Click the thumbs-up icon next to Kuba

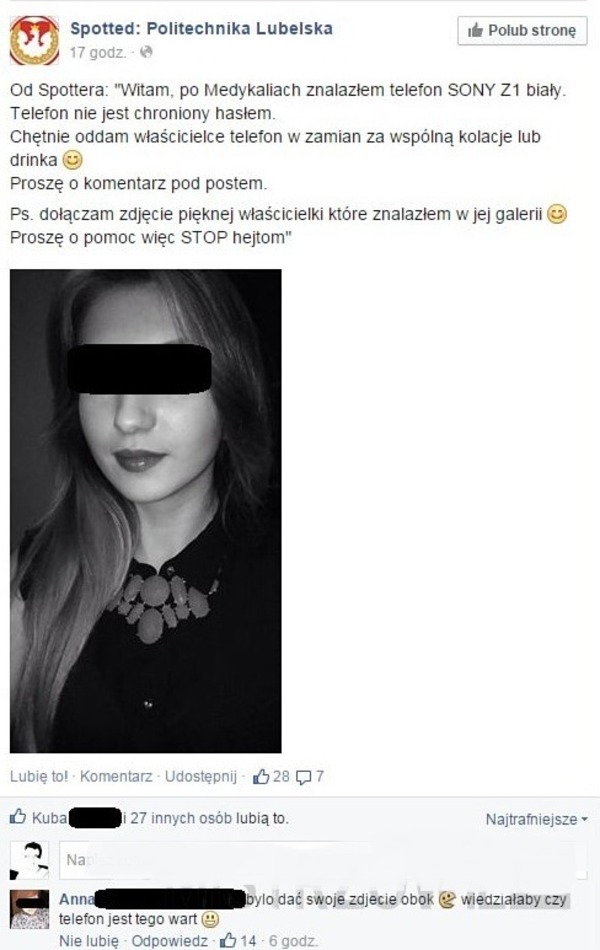point(18,817)
